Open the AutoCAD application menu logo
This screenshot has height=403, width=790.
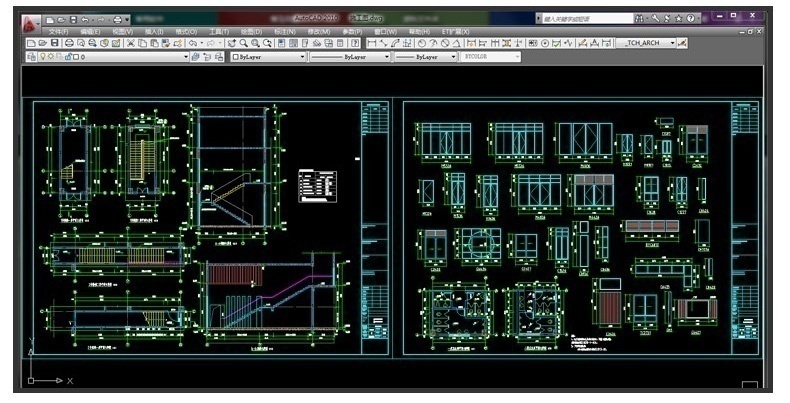[x=31, y=21]
